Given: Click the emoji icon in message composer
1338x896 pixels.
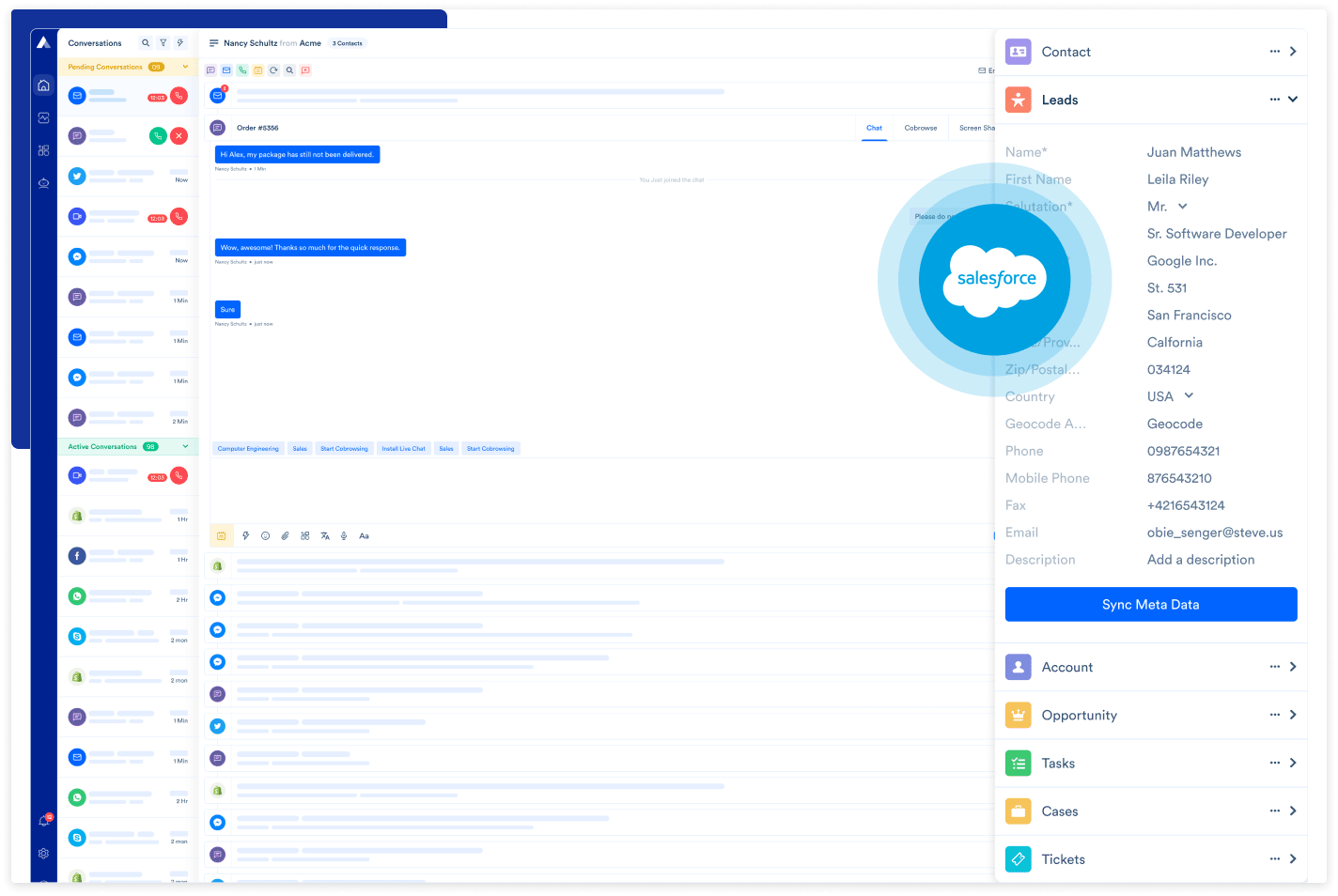Looking at the screenshot, I should pyautogui.click(x=266, y=536).
